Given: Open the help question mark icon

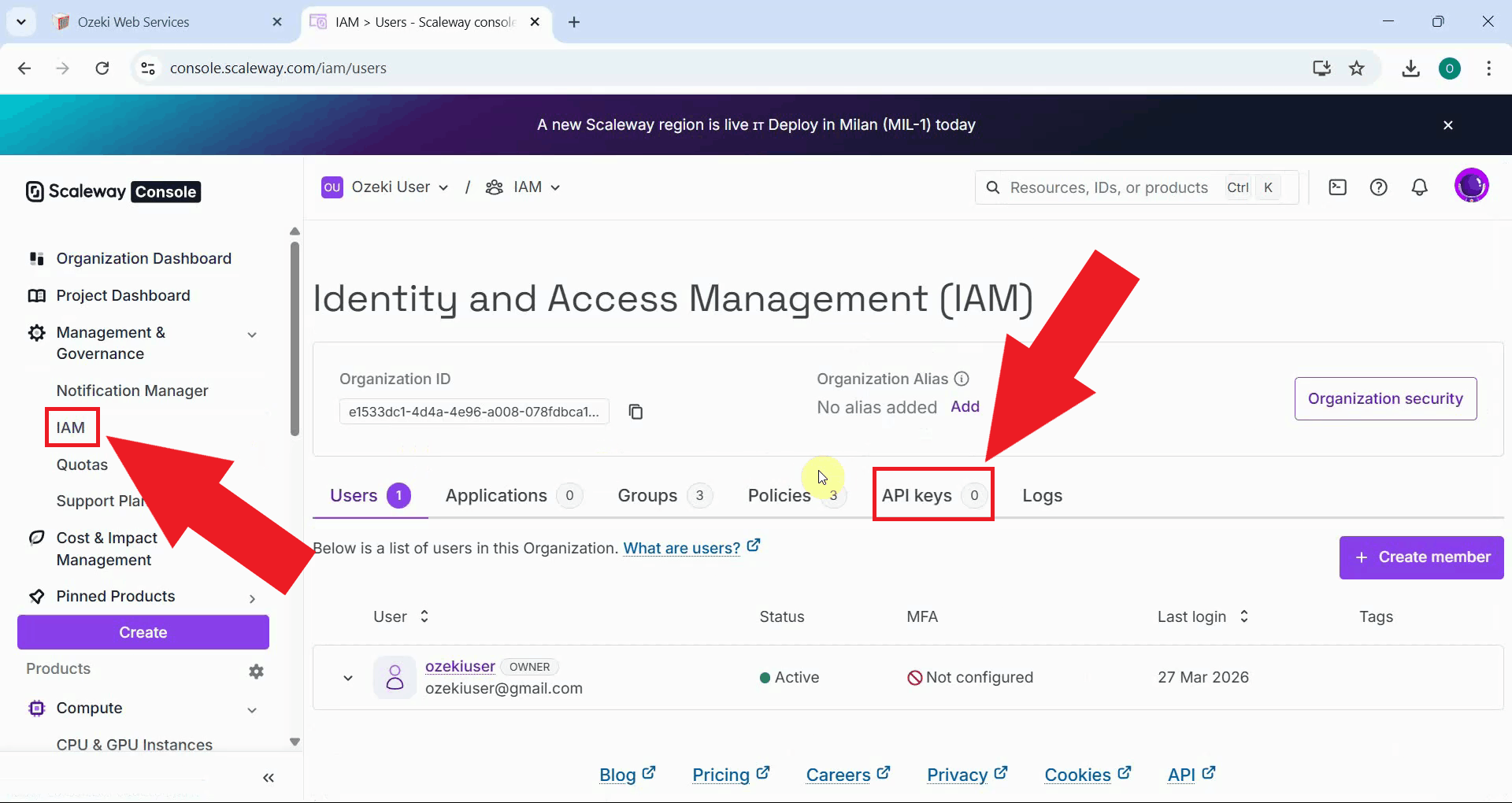Looking at the screenshot, I should (1379, 187).
